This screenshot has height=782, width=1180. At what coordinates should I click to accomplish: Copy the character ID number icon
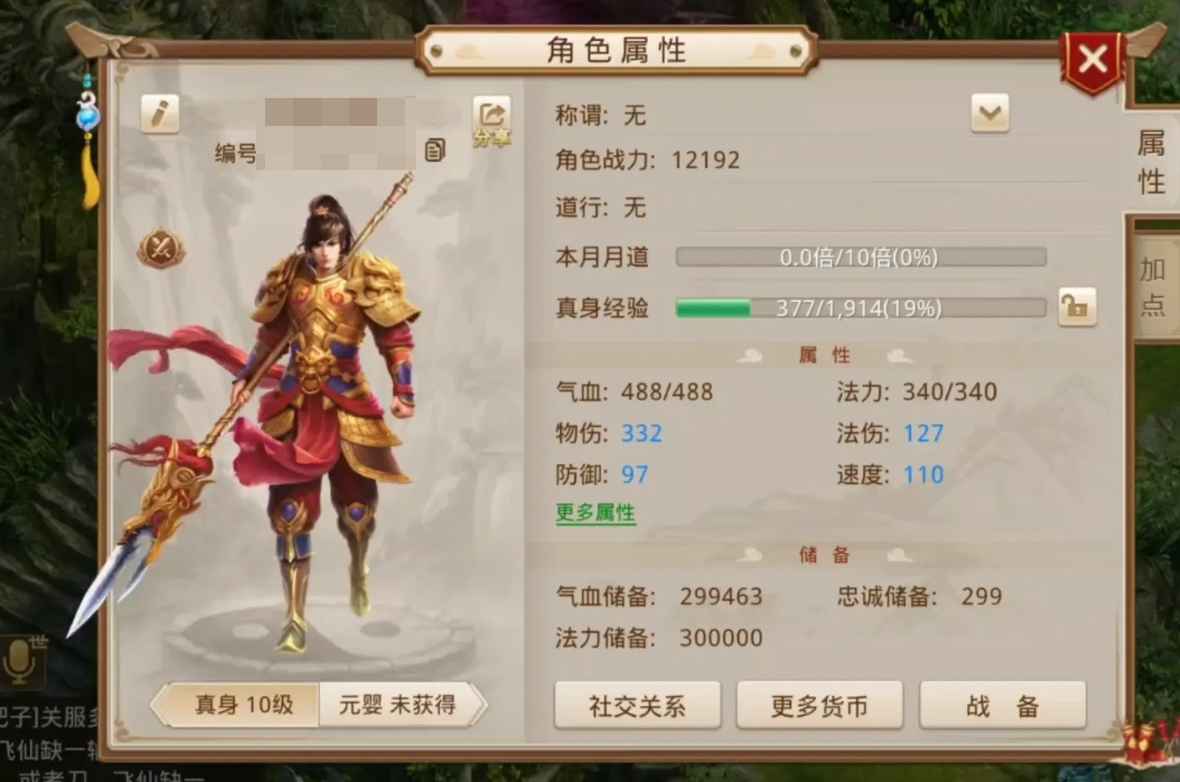coord(435,150)
